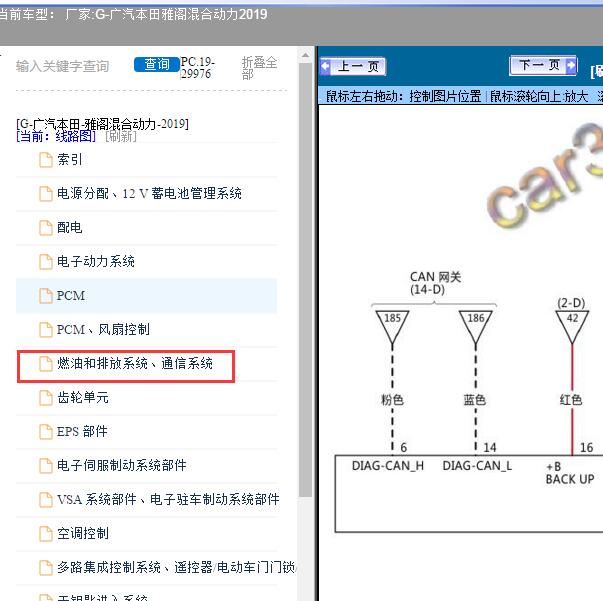This screenshot has height=601, width=603.
Task: Click the 红色 wire color label
Action: point(571,400)
